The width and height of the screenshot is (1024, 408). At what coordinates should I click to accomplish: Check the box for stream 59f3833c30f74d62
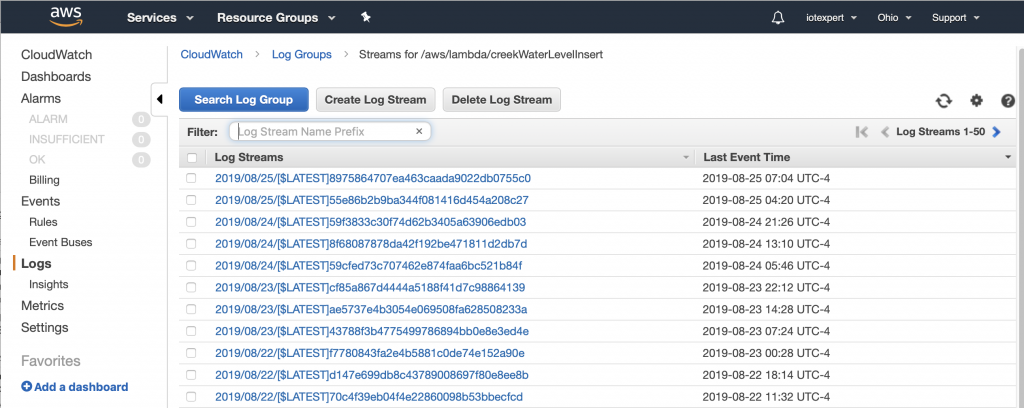[191, 222]
